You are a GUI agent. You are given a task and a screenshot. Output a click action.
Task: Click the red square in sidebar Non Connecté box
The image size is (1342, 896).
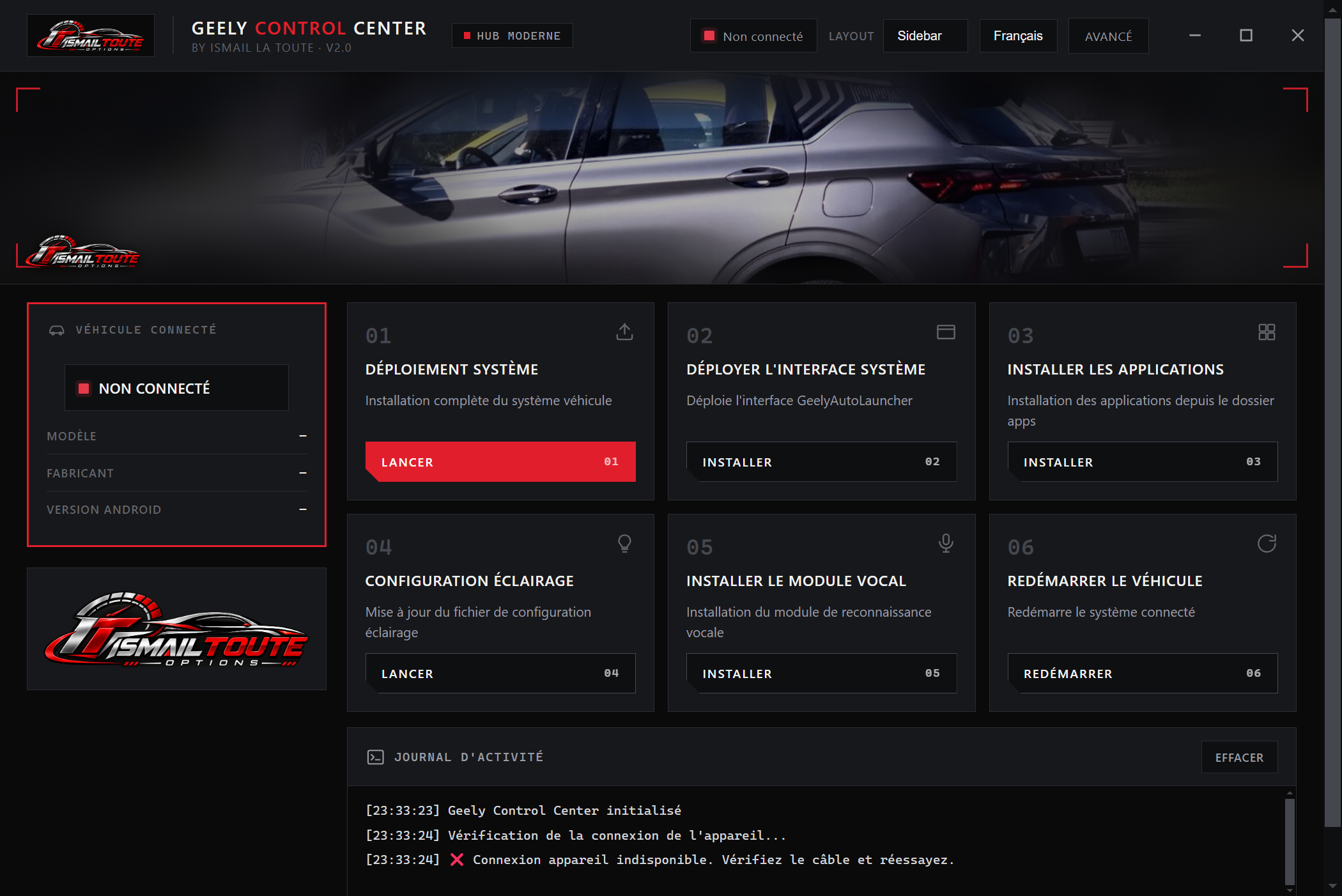point(84,389)
